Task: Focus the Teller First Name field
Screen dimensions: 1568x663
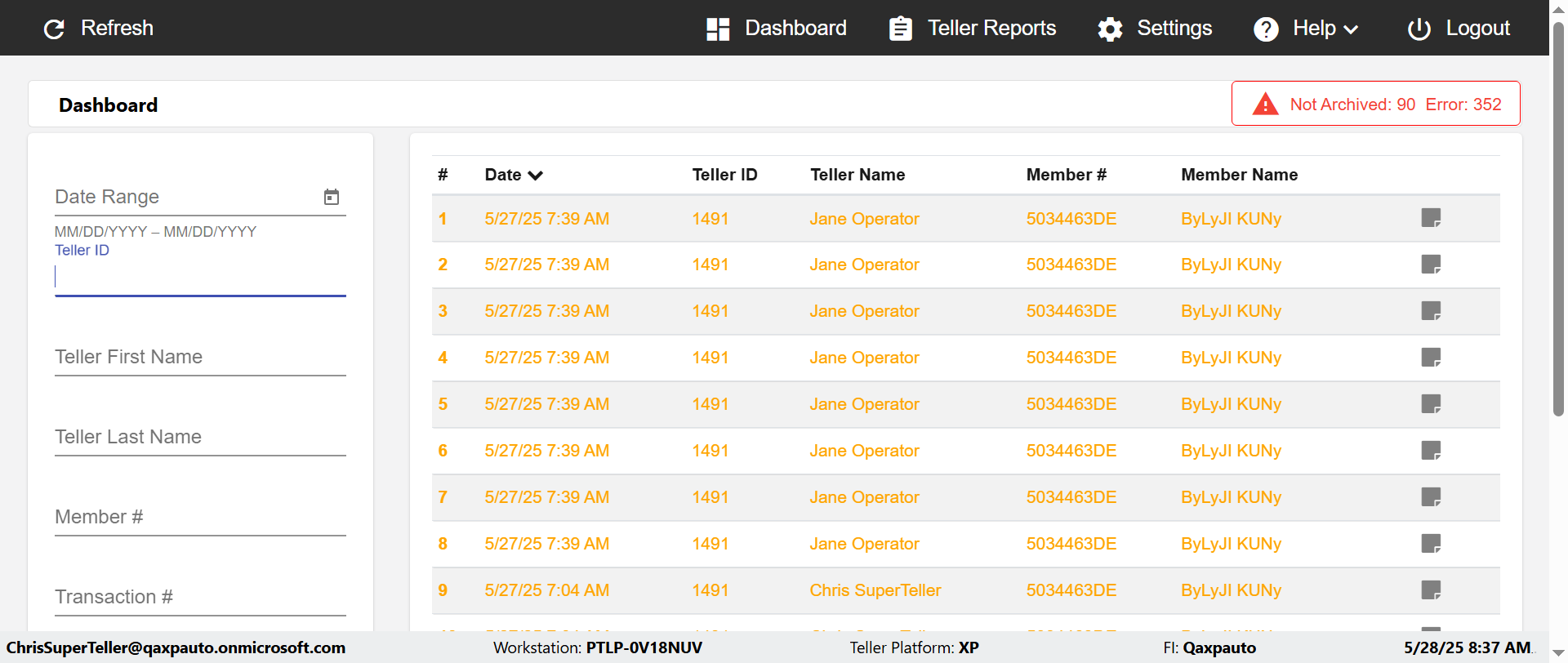Action: point(200,358)
